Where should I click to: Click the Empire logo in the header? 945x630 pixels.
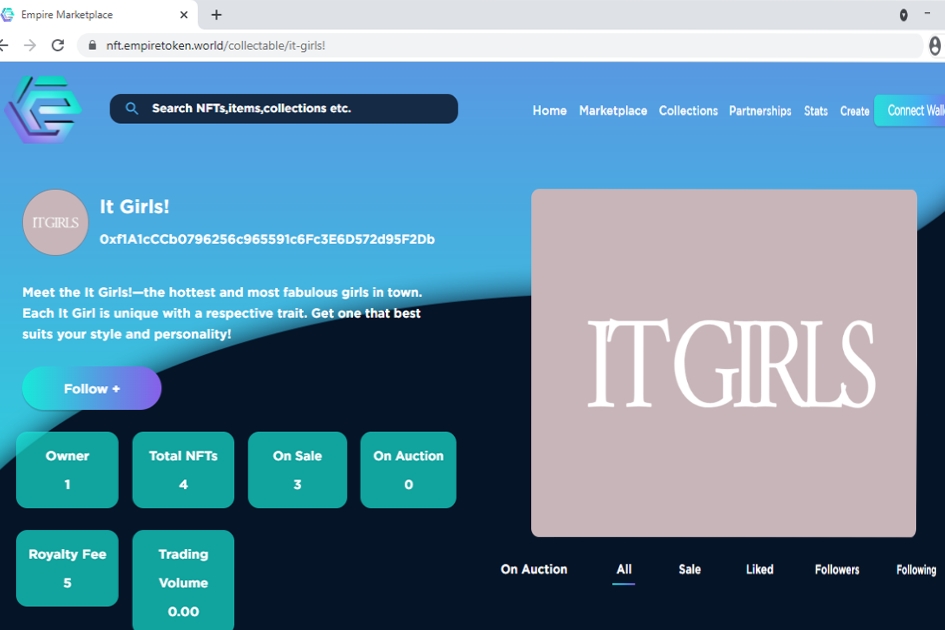tap(43, 109)
